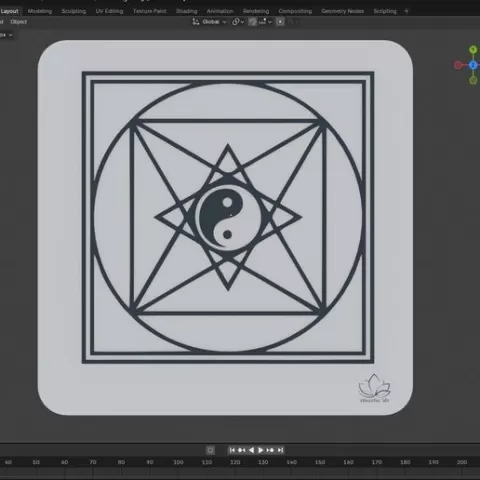Click the lower negative Y gizmo circle
Viewport: 480px width, 480px height.
click(x=473, y=80)
